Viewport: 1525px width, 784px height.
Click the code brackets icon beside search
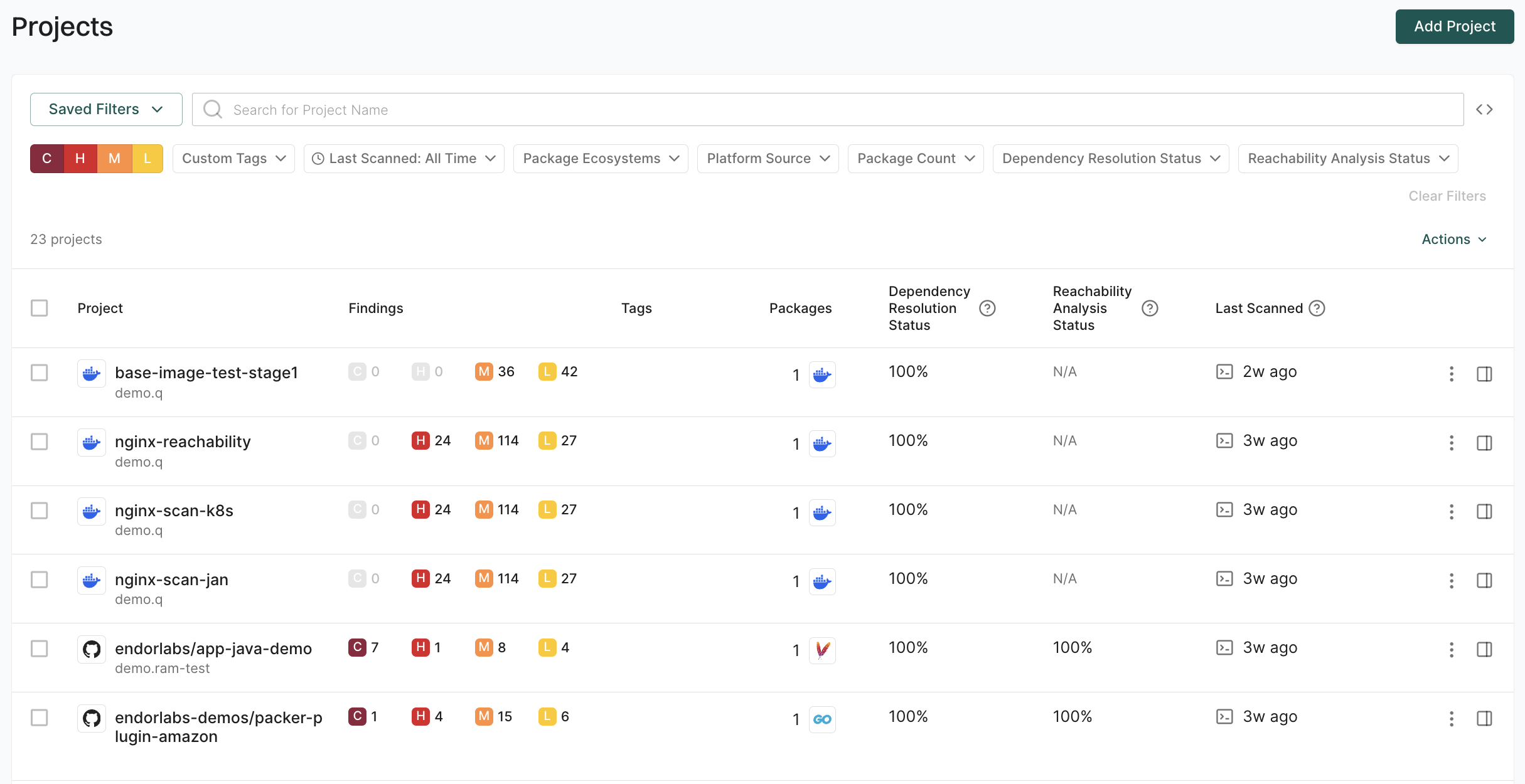1484,110
